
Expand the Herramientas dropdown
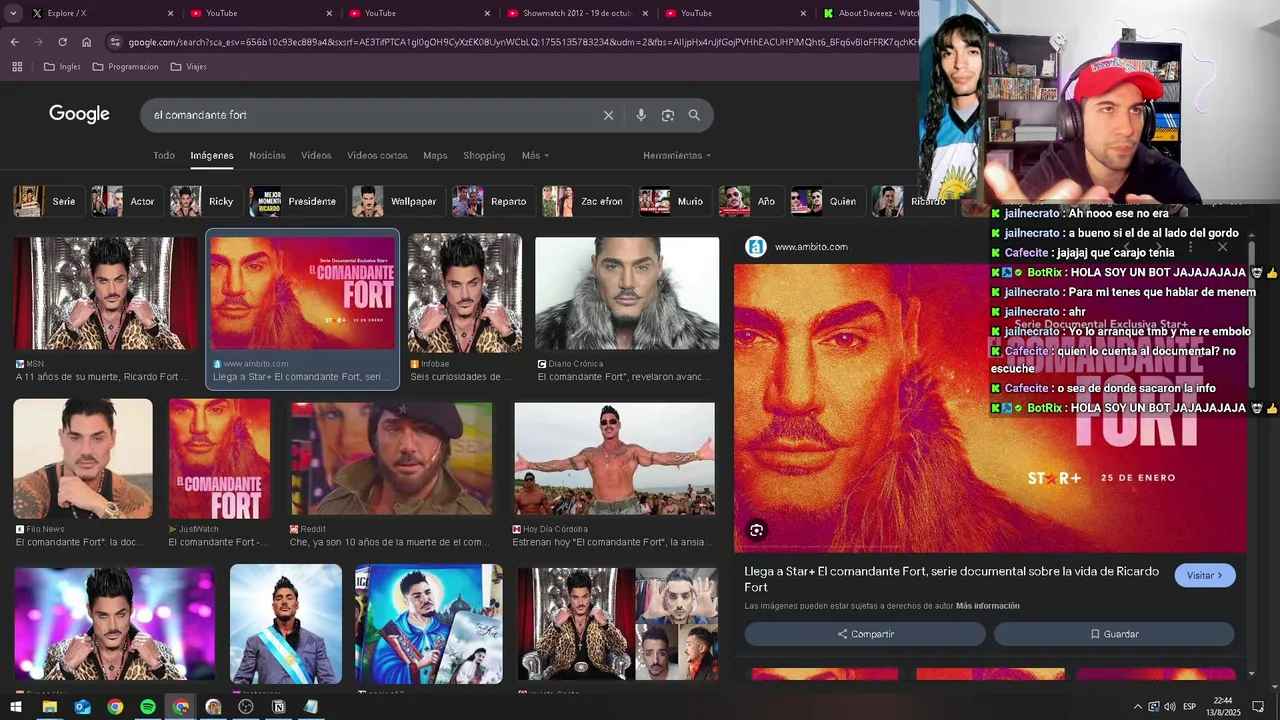coord(677,156)
